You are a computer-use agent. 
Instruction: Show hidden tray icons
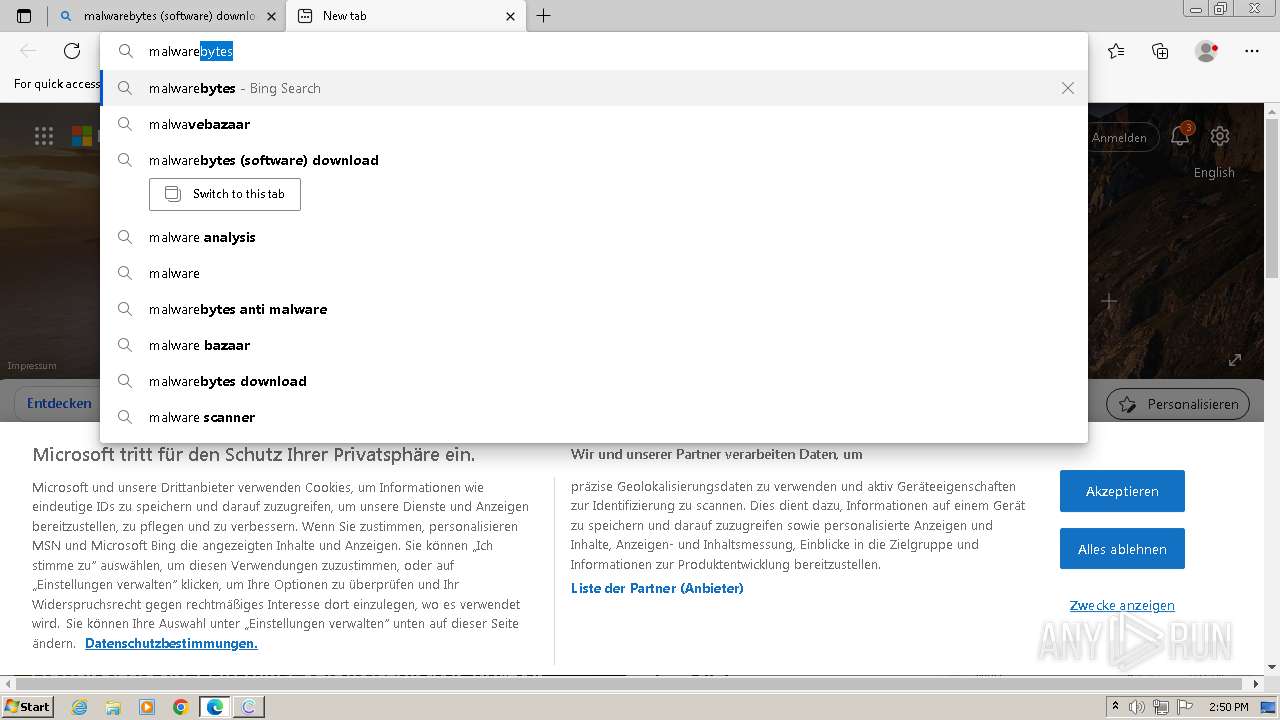(1115, 707)
